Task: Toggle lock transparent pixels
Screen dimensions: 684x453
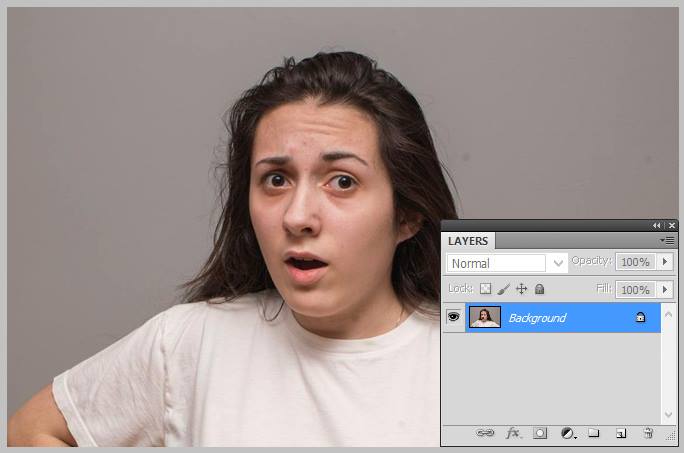Action: [486, 289]
